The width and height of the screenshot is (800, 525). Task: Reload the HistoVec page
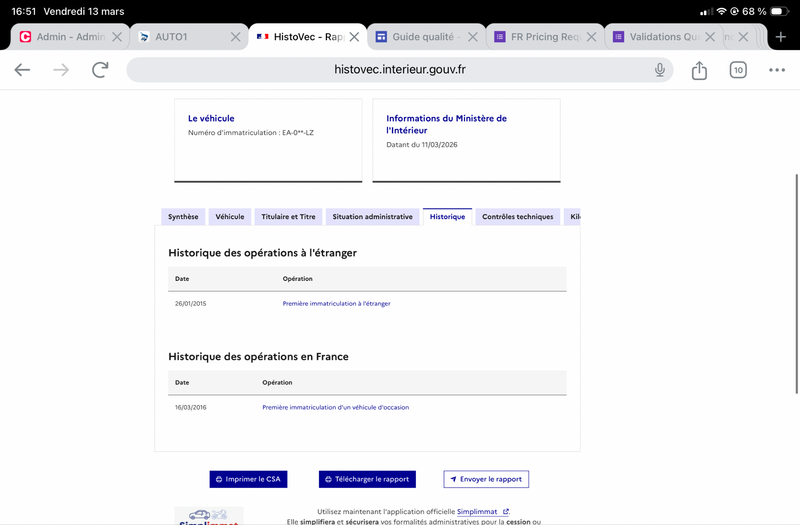click(x=100, y=70)
